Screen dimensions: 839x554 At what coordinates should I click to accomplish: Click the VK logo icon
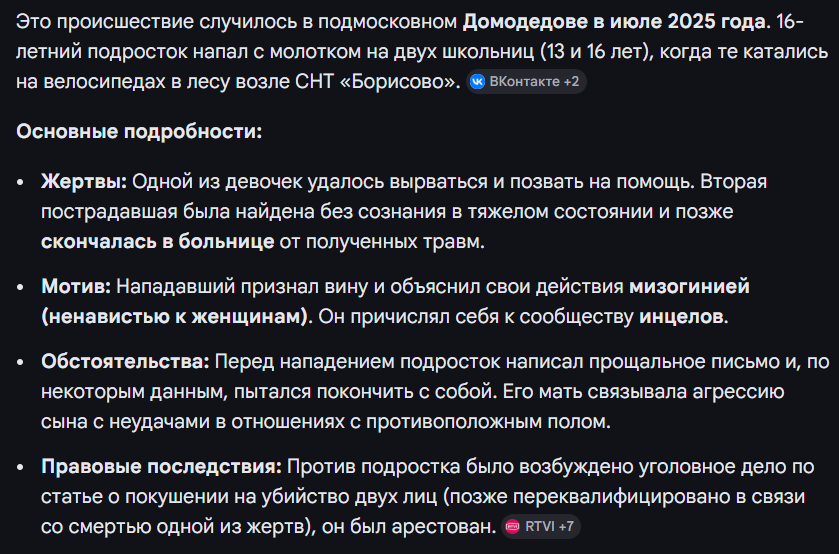[478, 82]
